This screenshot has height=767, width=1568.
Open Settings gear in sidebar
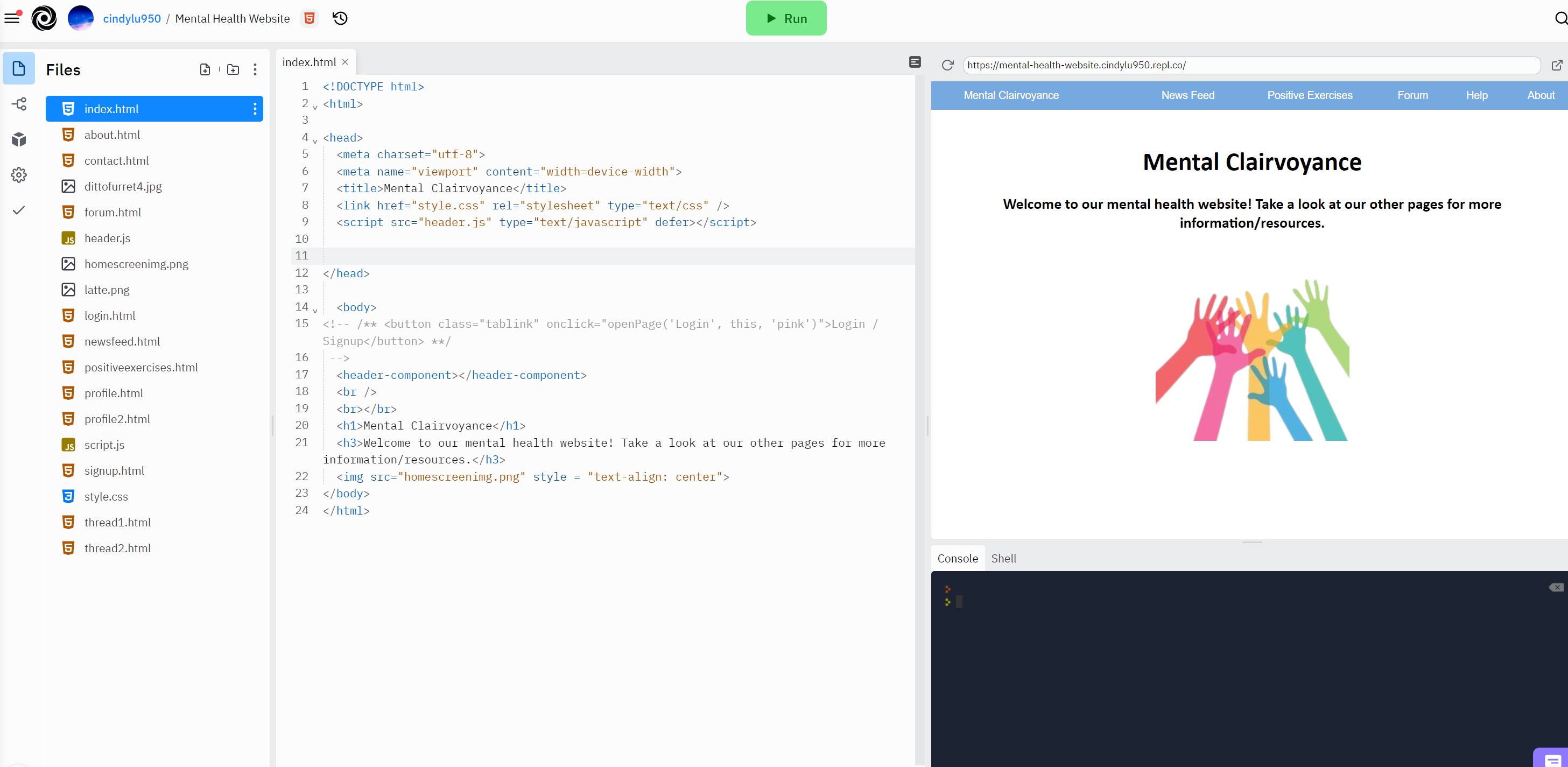coord(19,175)
